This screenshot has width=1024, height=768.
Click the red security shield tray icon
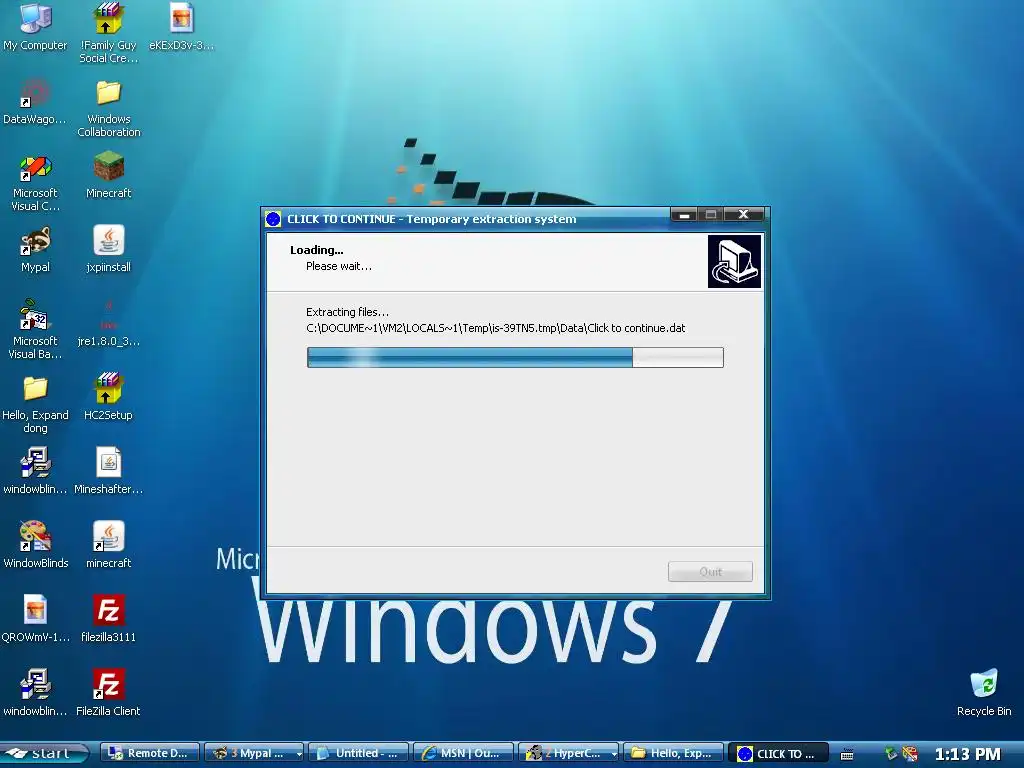click(x=910, y=754)
